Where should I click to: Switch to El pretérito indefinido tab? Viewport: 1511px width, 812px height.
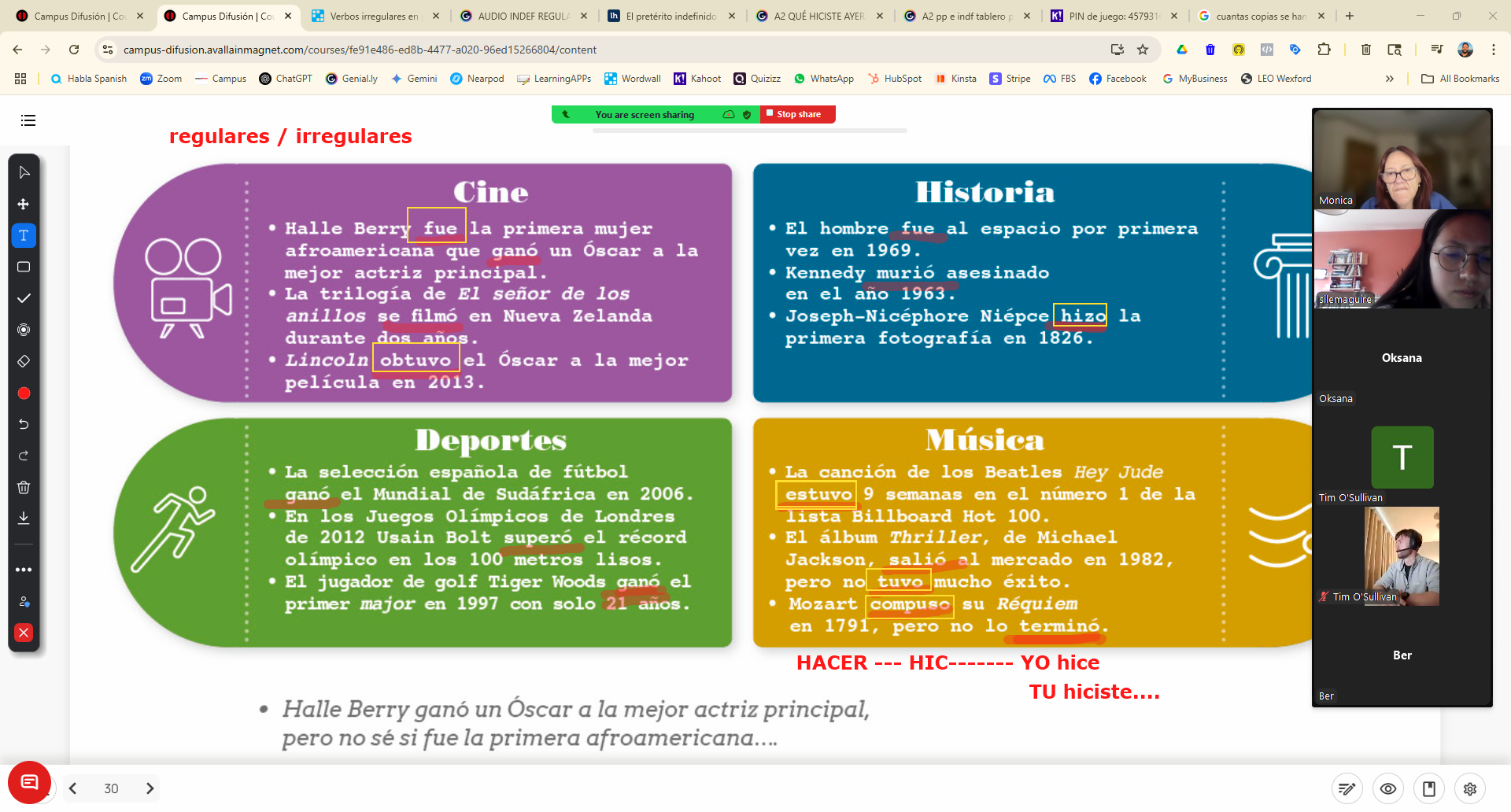670,16
